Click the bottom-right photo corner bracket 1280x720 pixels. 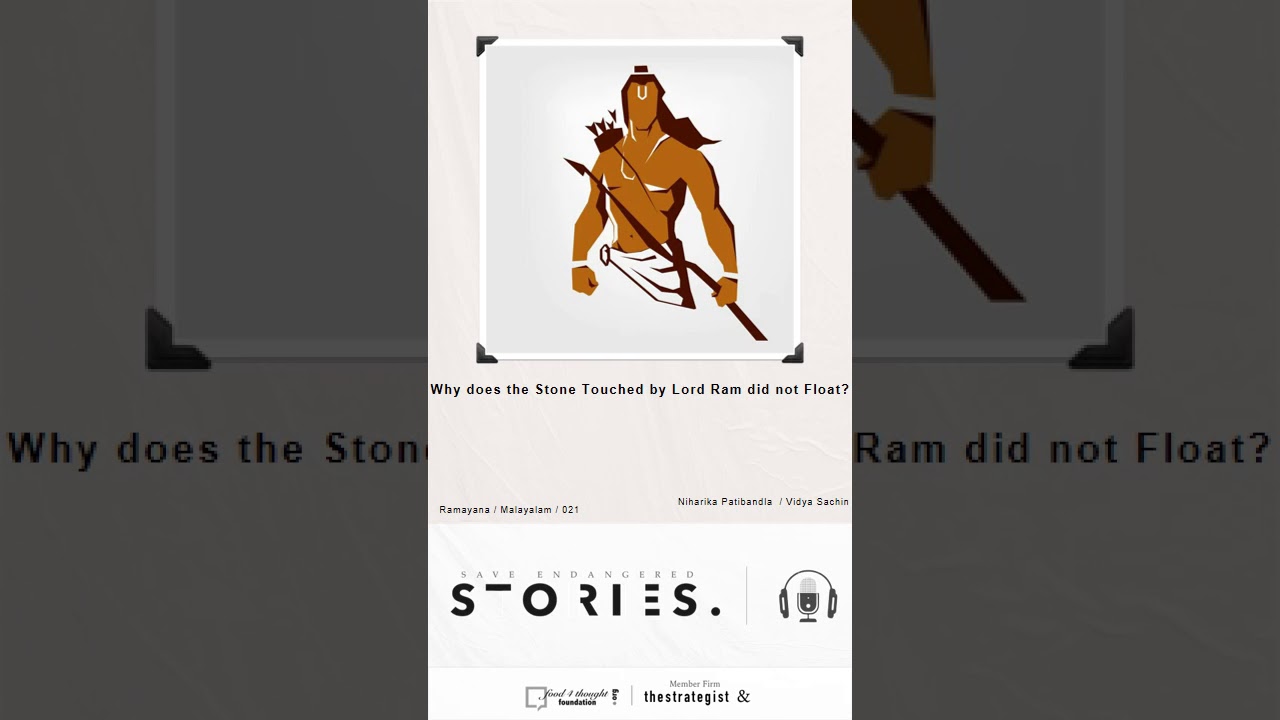(x=792, y=353)
